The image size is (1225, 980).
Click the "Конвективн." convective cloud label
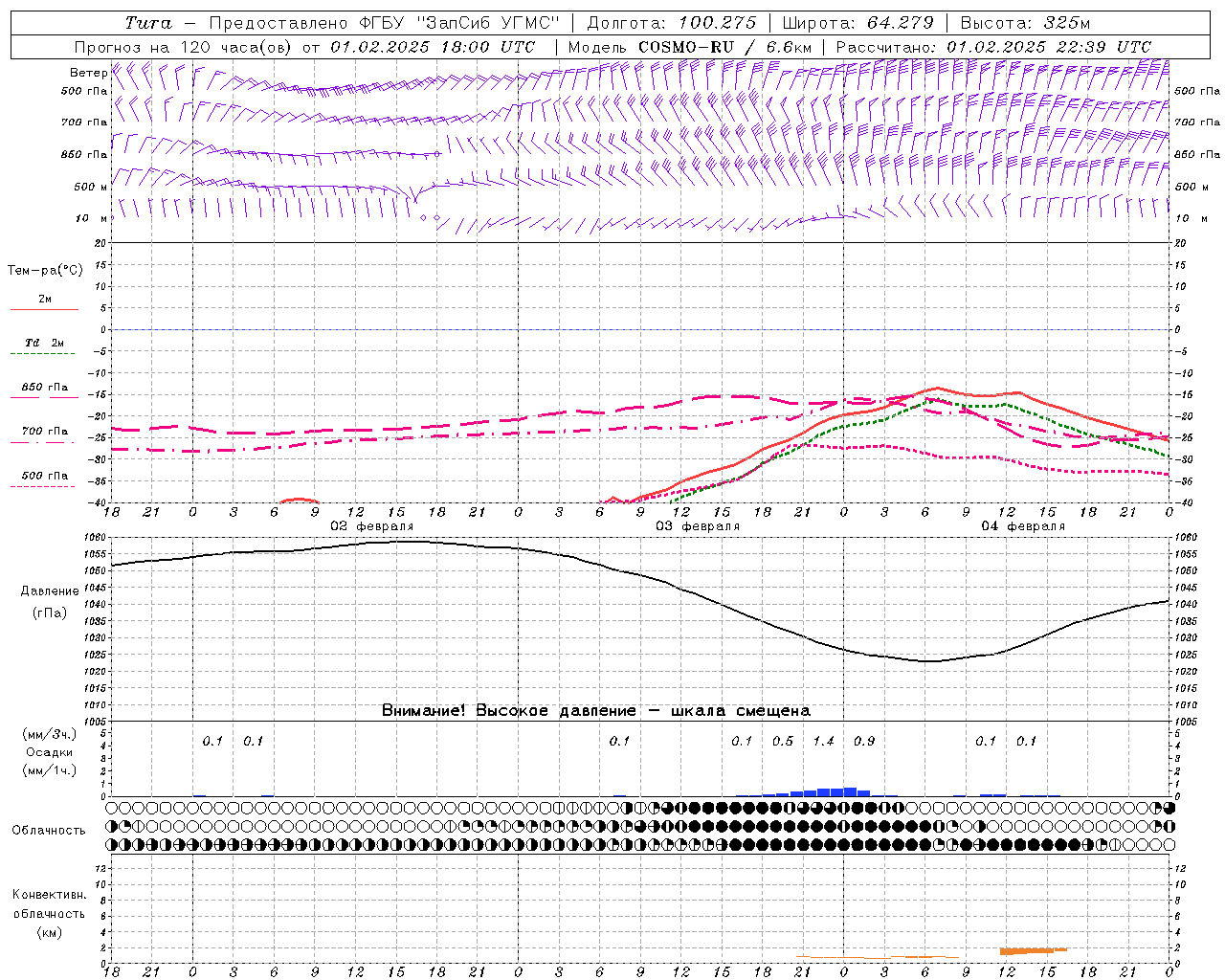49,895
